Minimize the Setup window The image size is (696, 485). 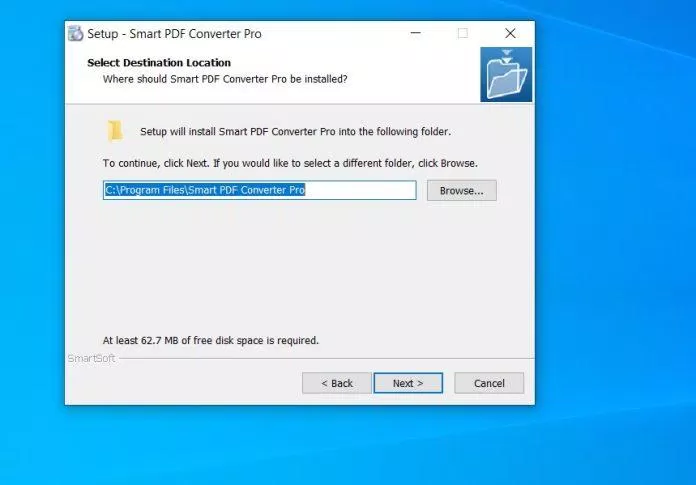415,33
